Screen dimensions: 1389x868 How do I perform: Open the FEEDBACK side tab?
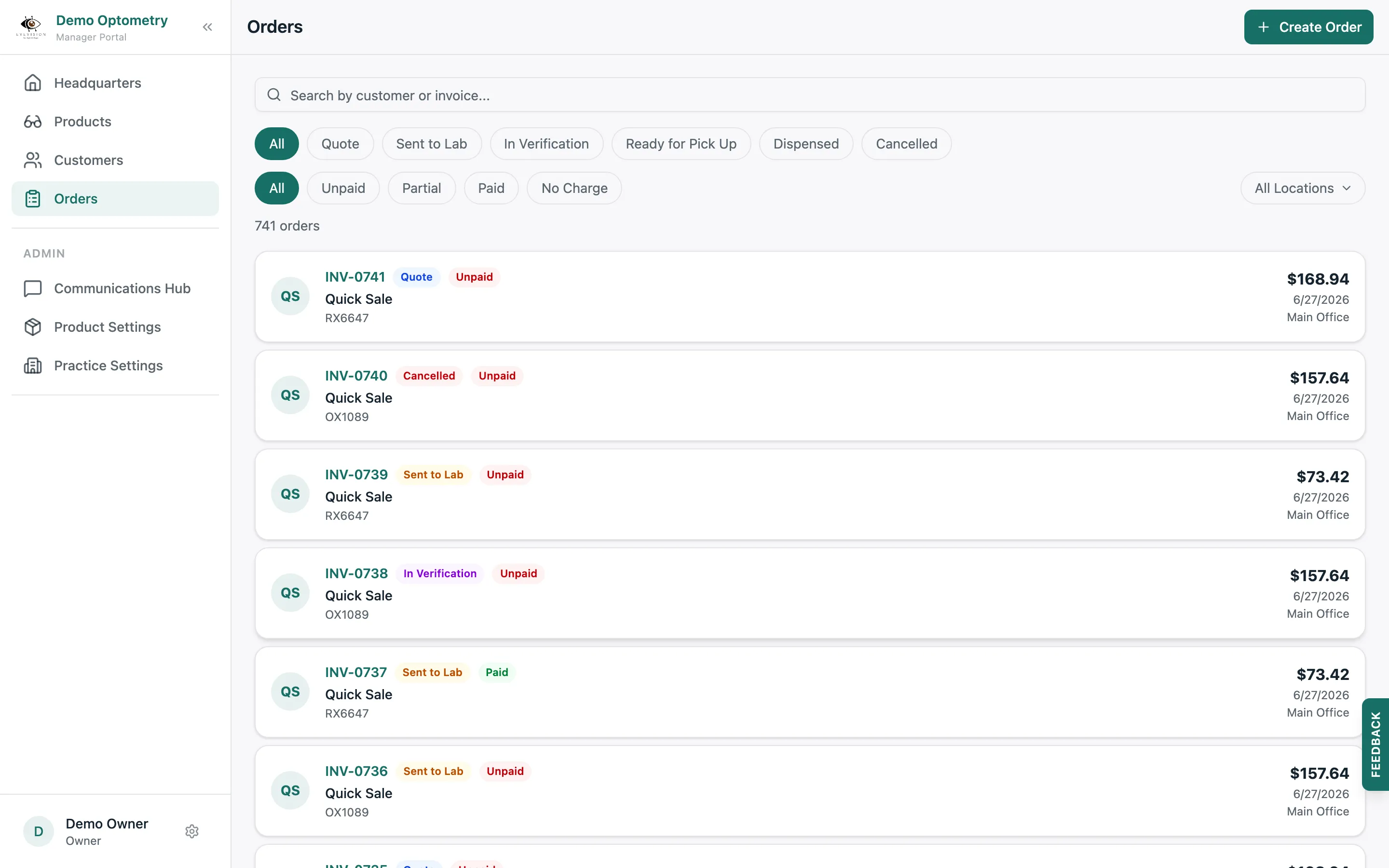(x=1375, y=745)
